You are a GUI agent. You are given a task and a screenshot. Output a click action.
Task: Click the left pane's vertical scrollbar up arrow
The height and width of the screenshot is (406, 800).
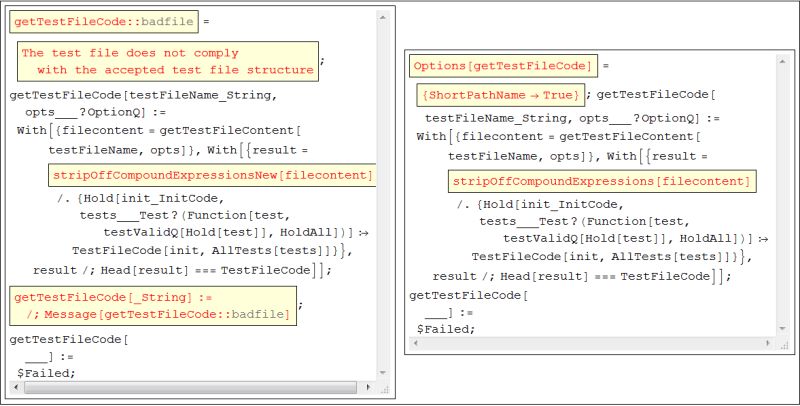(383, 17)
